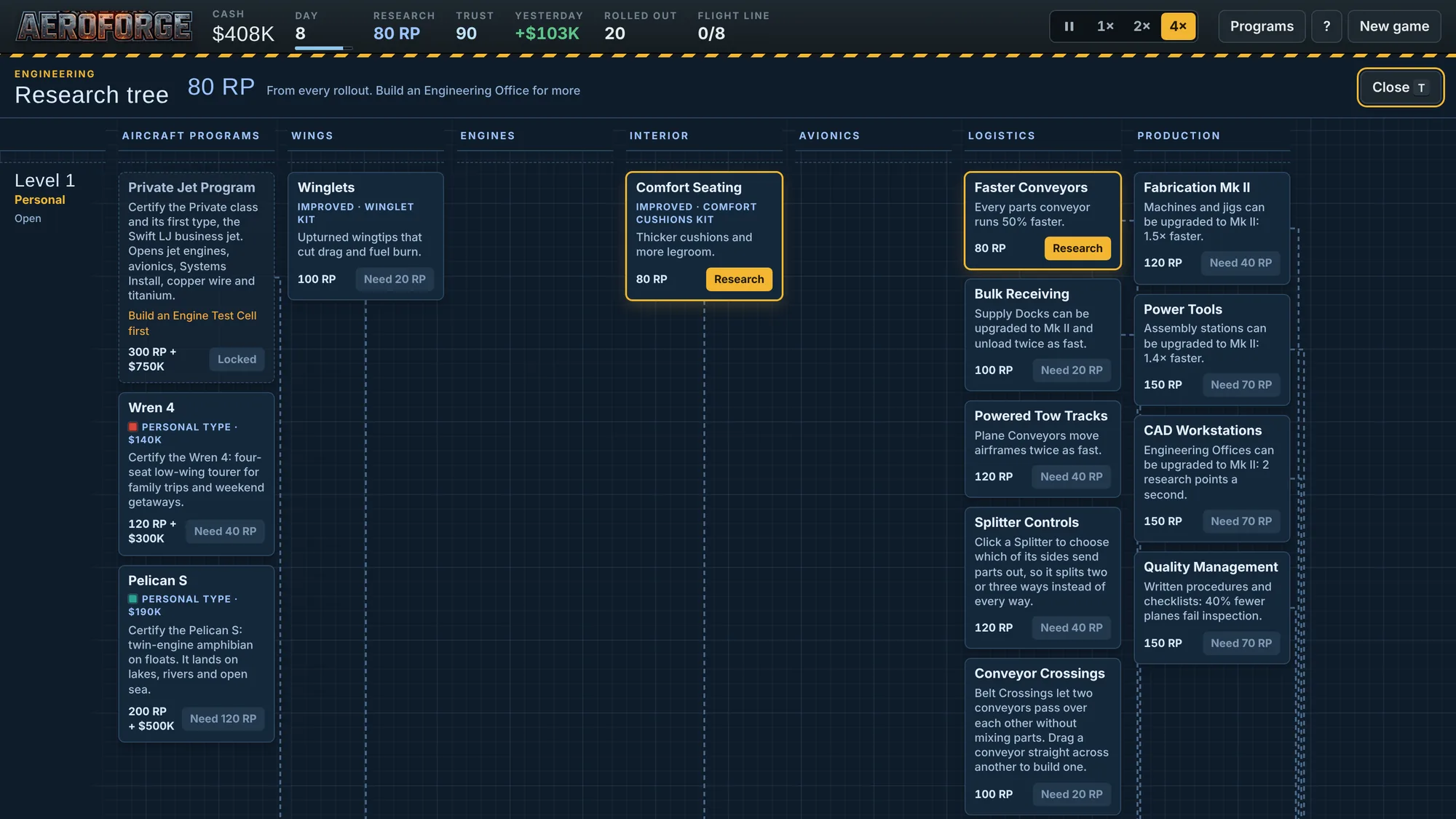The width and height of the screenshot is (1456, 819).
Task: Start a New game
Action: pos(1394,26)
